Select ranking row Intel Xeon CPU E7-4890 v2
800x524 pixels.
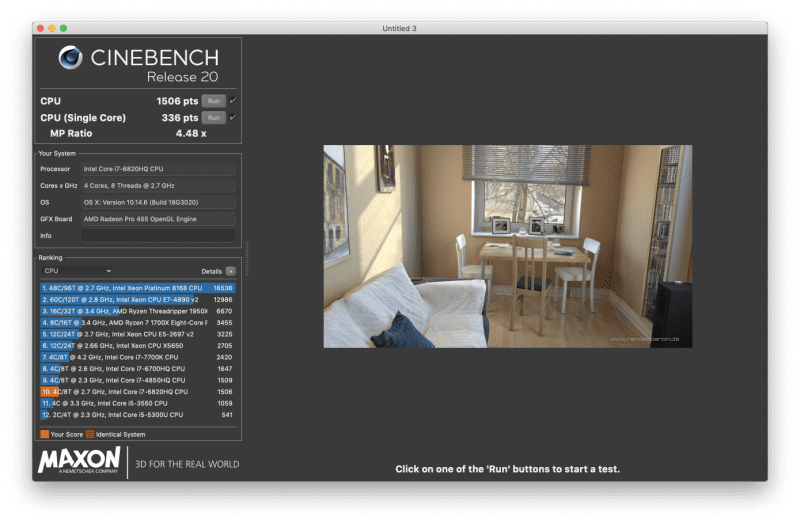[x=138, y=300]
